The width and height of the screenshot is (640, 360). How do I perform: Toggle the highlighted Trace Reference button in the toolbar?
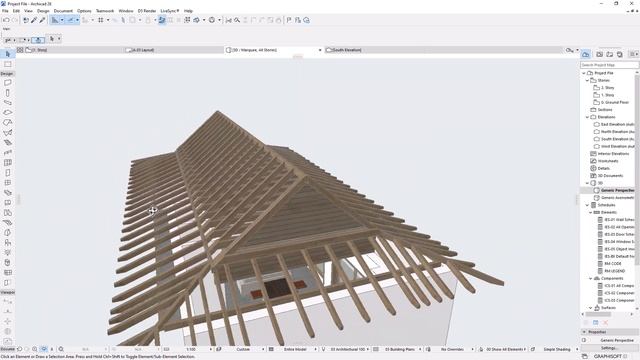[x=162, y=20]
